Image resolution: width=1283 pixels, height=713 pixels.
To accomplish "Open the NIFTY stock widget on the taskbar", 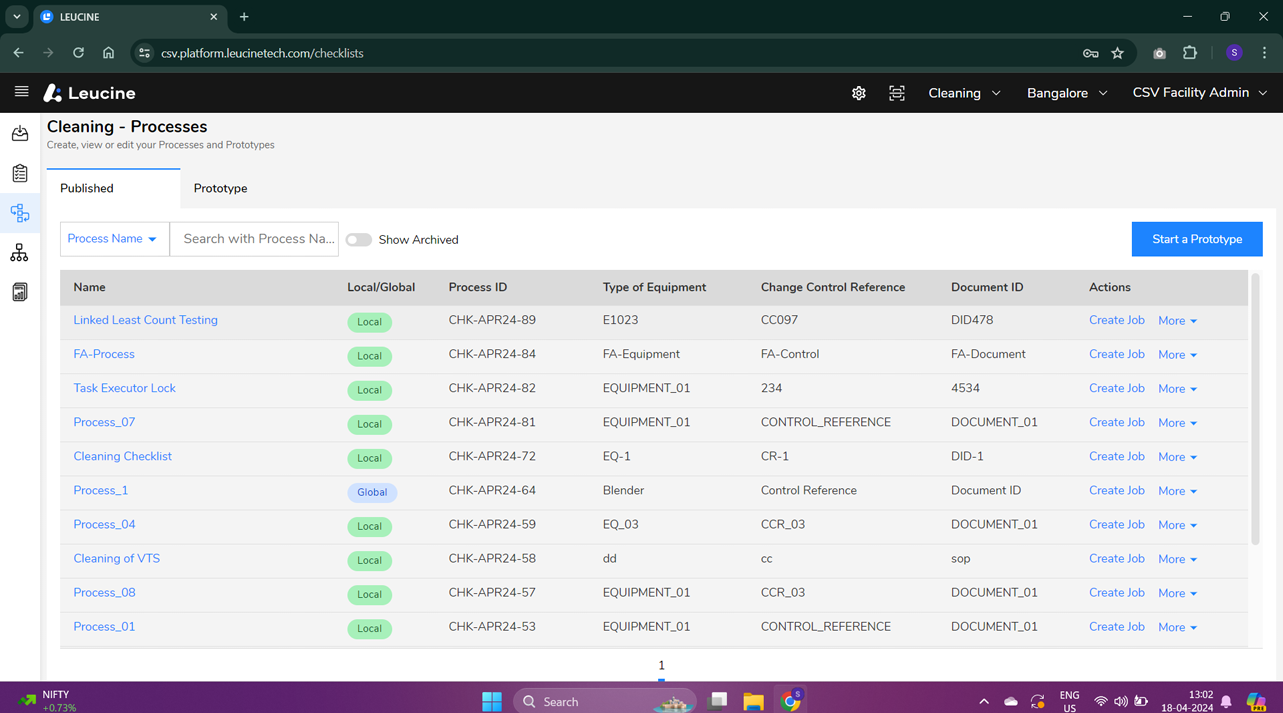I will (49, 701).
